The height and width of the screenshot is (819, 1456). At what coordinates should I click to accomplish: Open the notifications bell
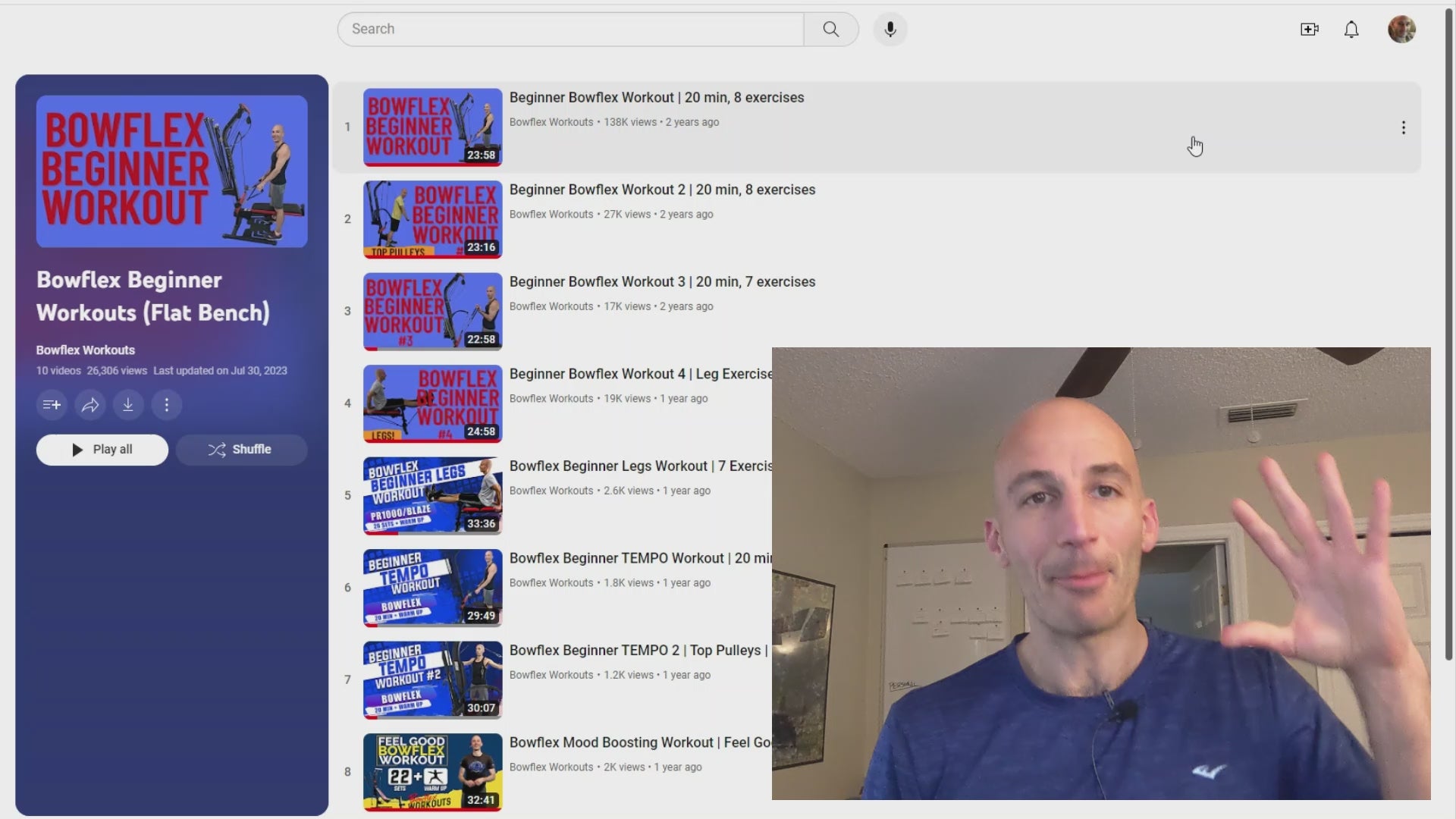pyautogui.click(x=1351, y=29)
